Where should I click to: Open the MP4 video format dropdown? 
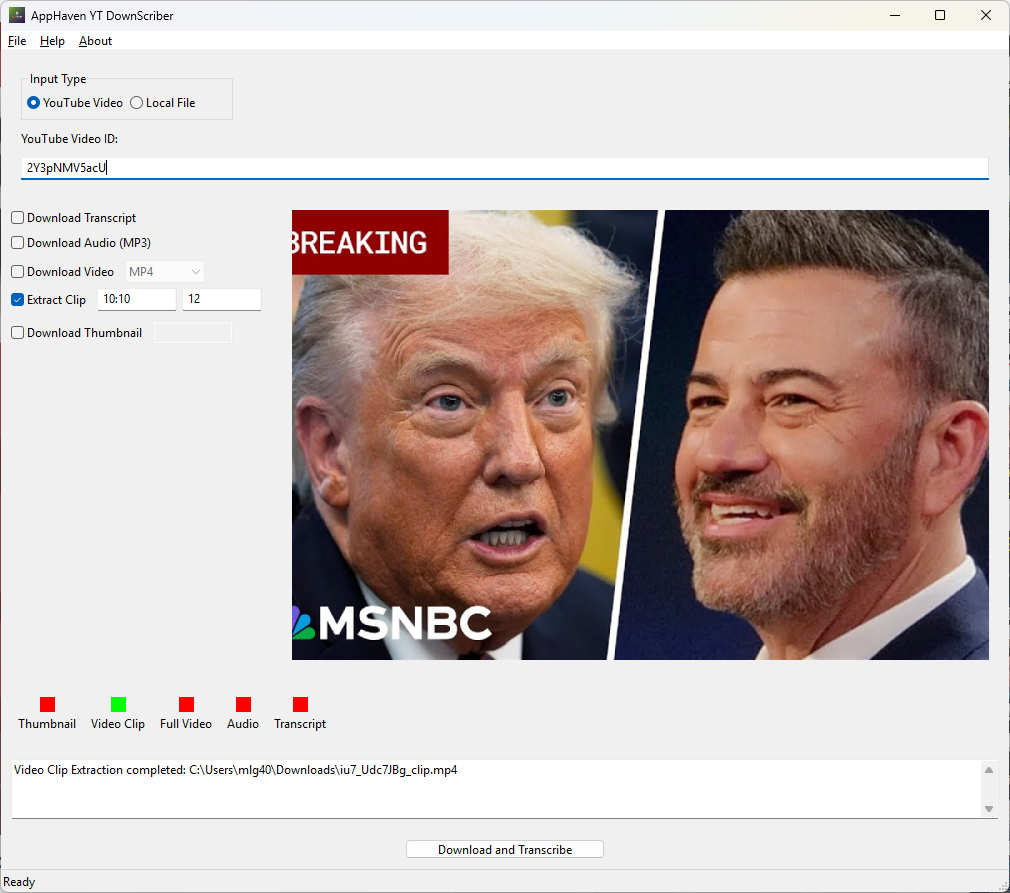(x=165, y=272)
